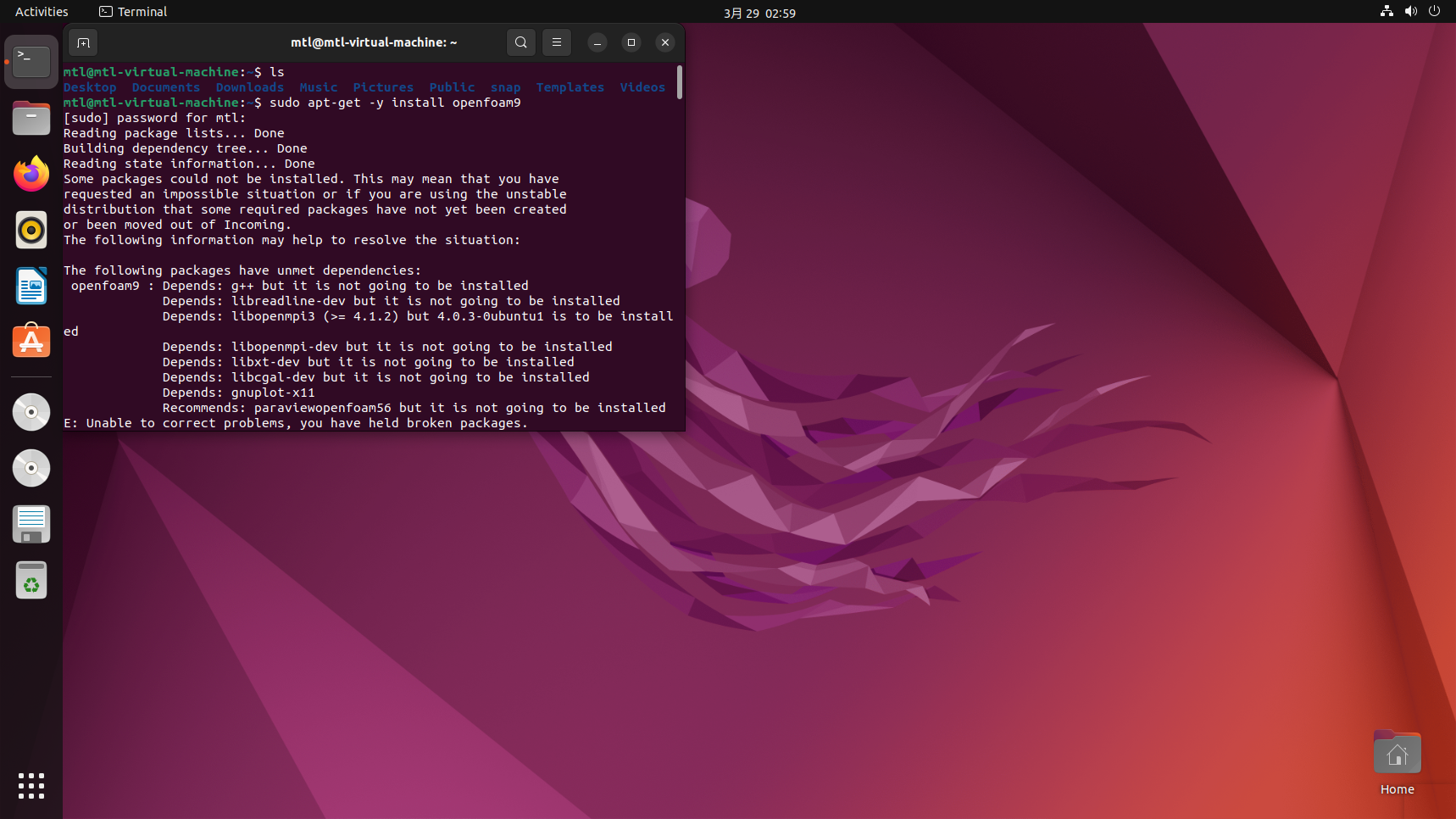Click the network status icon
The height and width of the screenshot is (819, 1456).
[x=1387, y=11]
